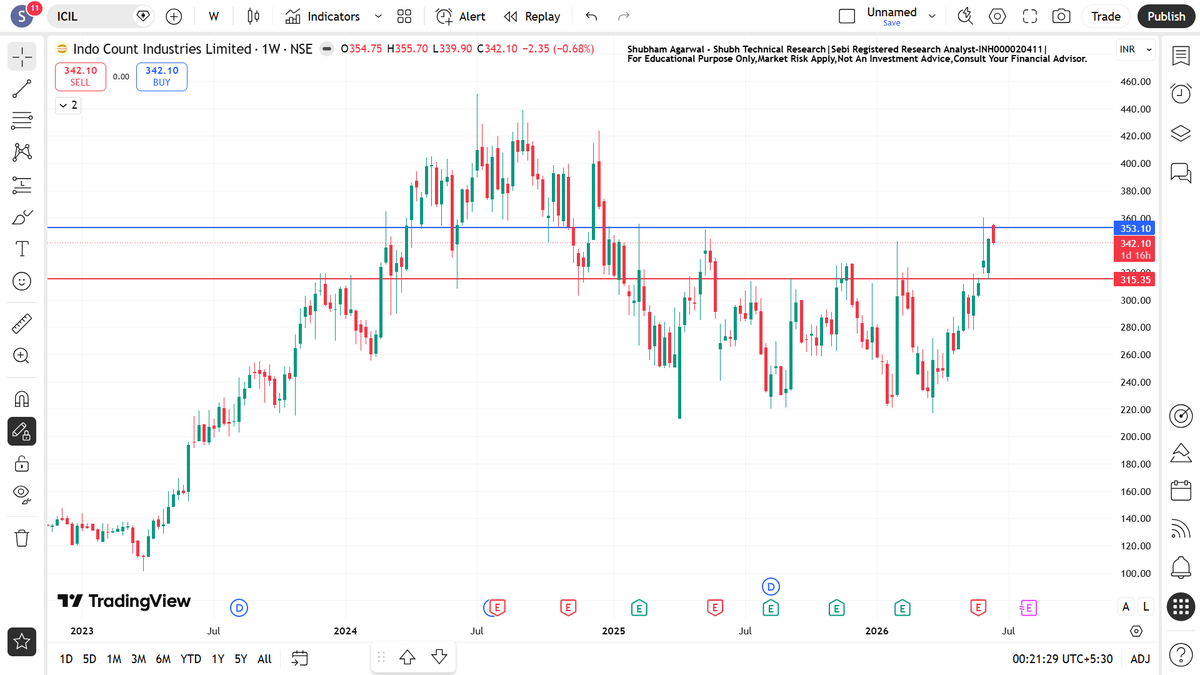The image size is (1200, 675).
Task: Open the news feed icon
Action: tap(1180, 528)
